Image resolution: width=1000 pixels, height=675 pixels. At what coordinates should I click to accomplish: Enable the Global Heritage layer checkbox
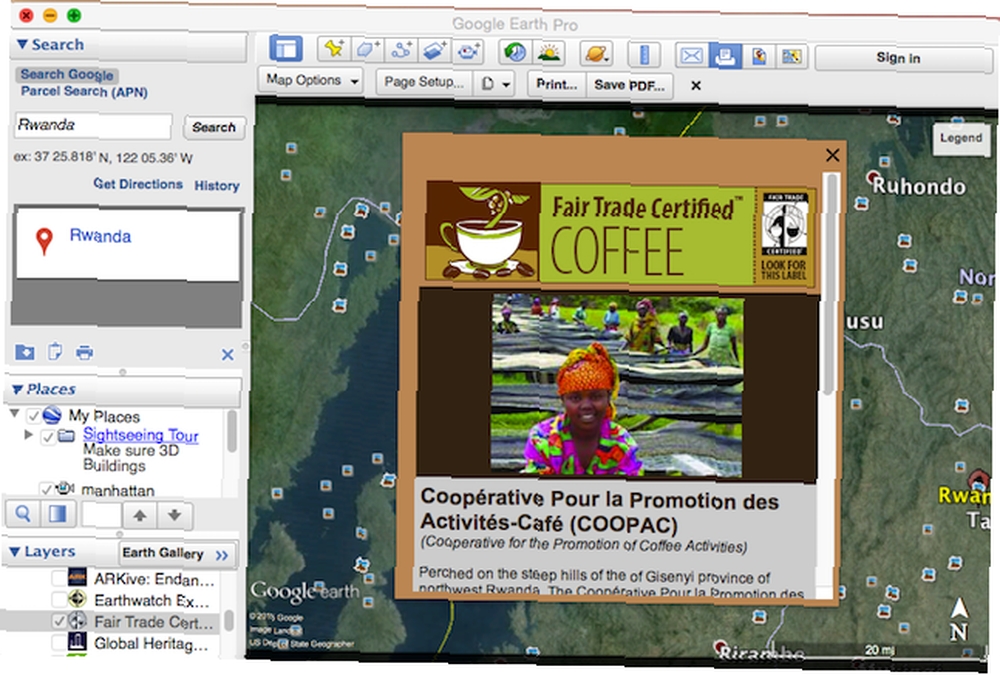pyautogui.click(x=59, y=642)
